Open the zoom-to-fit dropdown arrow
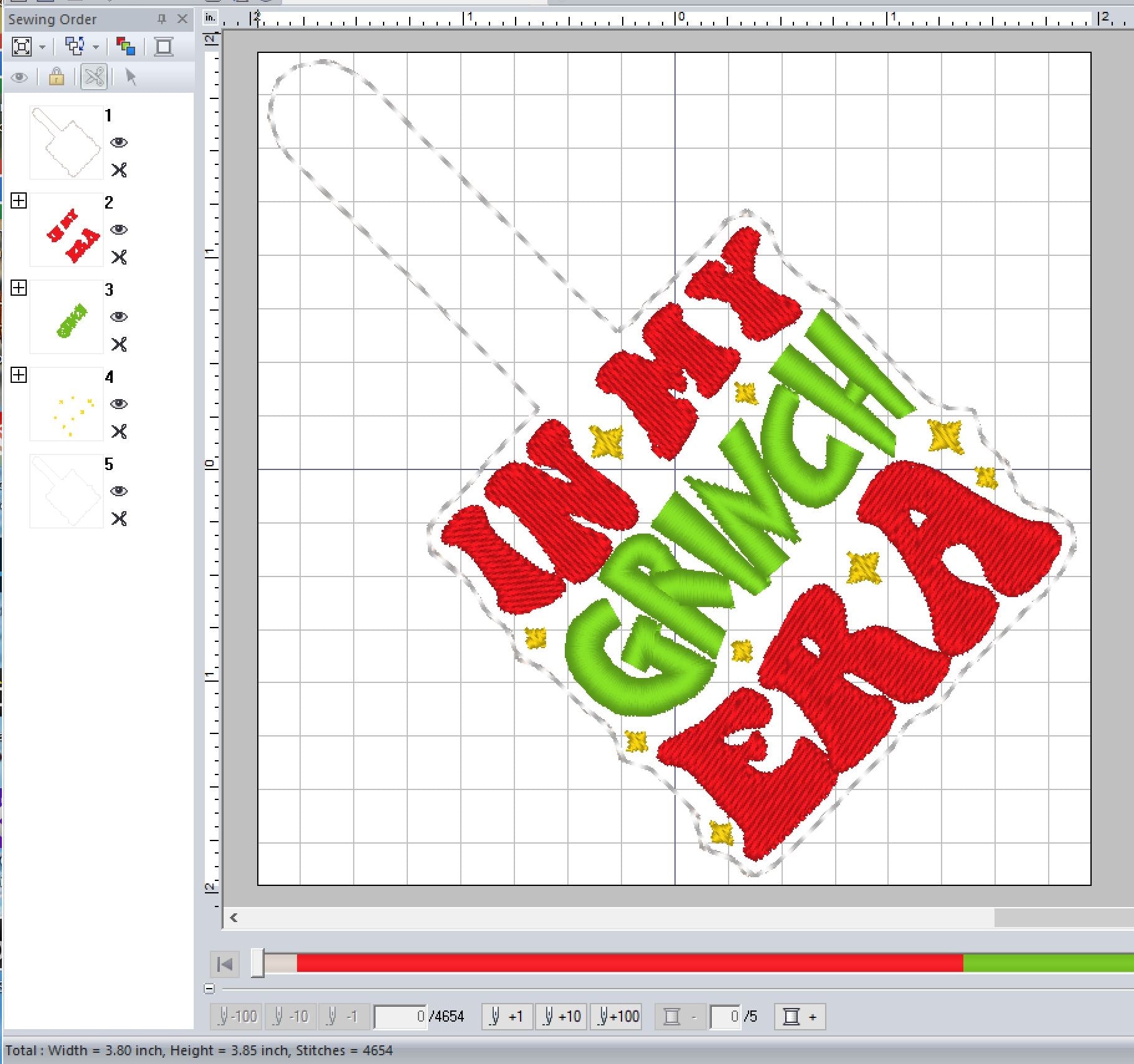The width and height of the screenshot is (1134, 1064). pyautogui.click(x=42, y=47)
